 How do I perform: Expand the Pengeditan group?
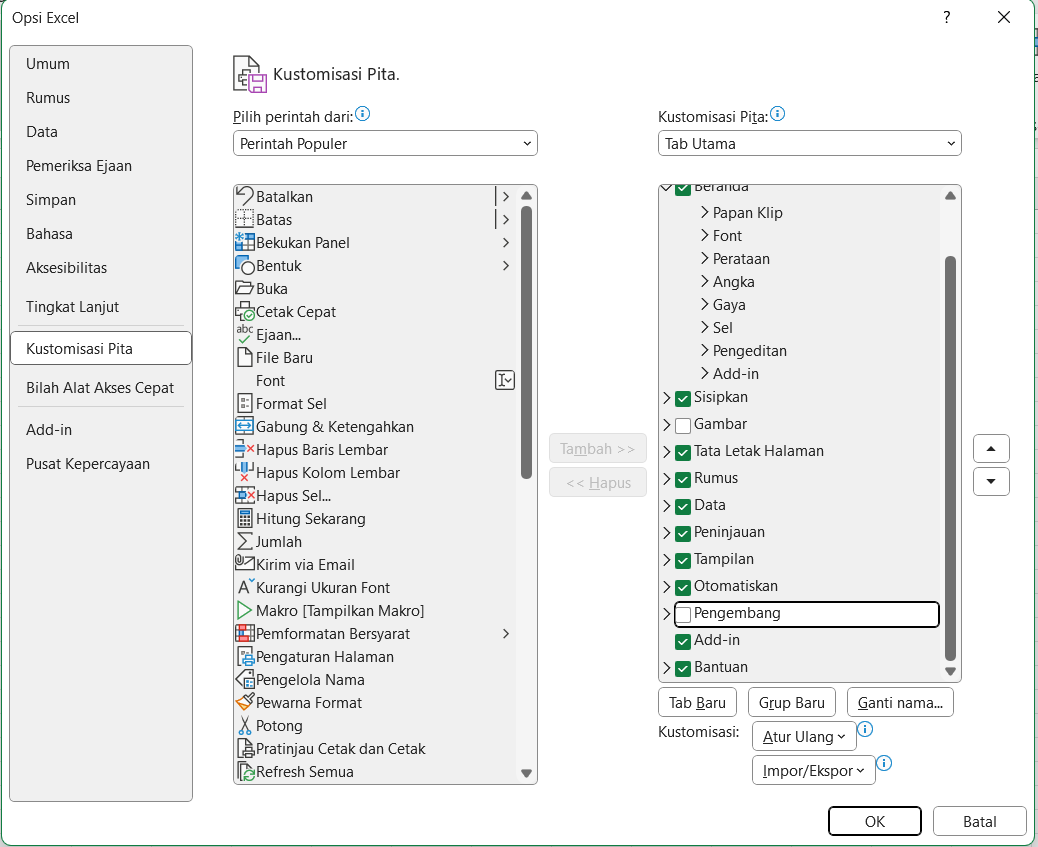[705, 350]
